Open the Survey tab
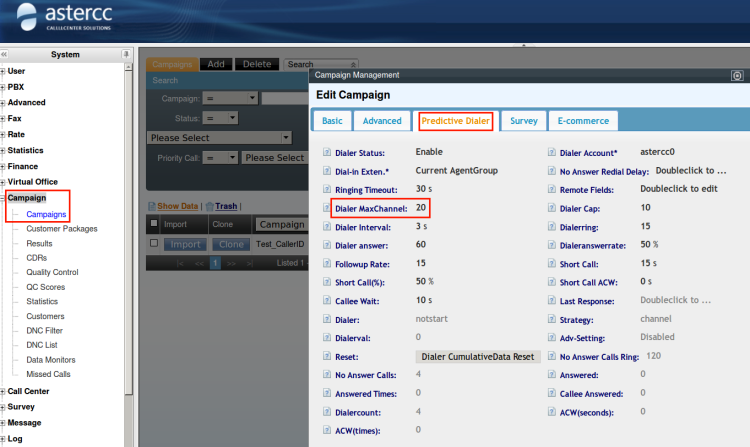The image size is (750, 447). (523, 121)
